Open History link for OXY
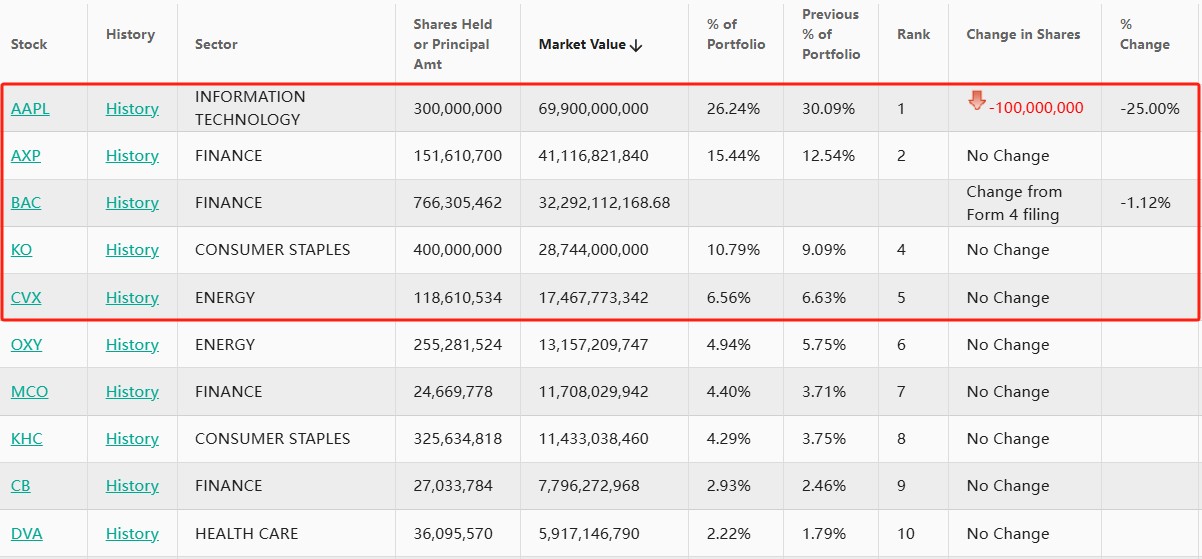This screenshot has width=1202, height=559. coord(132,344)
